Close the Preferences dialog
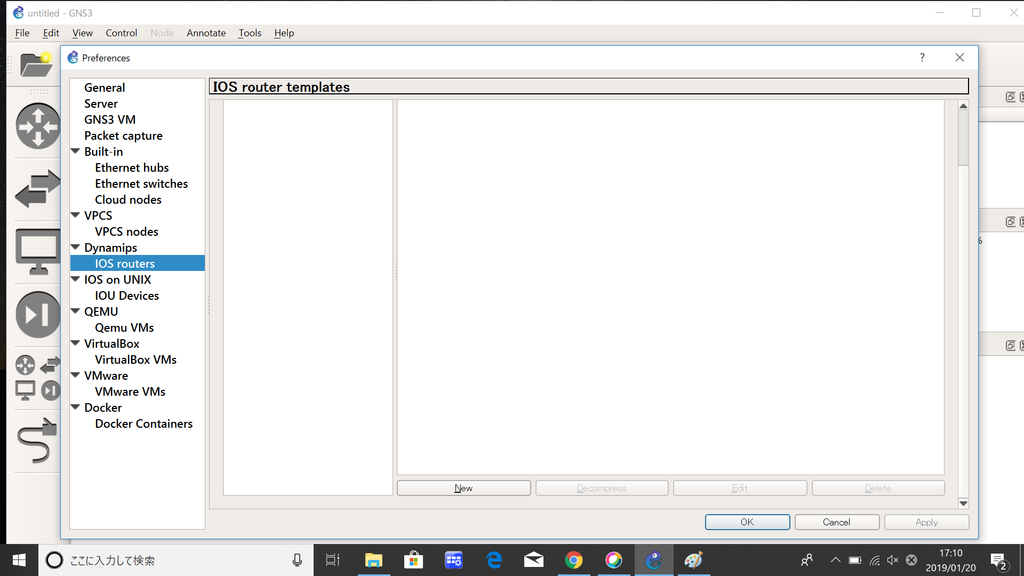This screenshot has width=1024, height=576. tap(959, 57)
